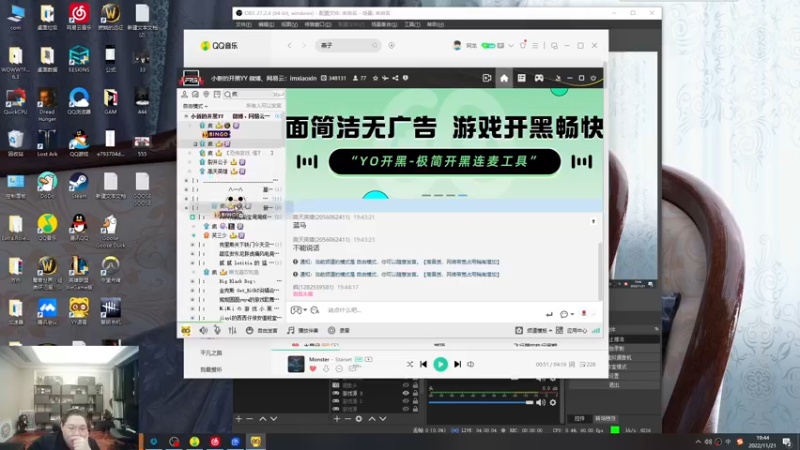Screen dimensions: 800x450
Task: Skip to next track in QQ Music
Action: point(458,364)
